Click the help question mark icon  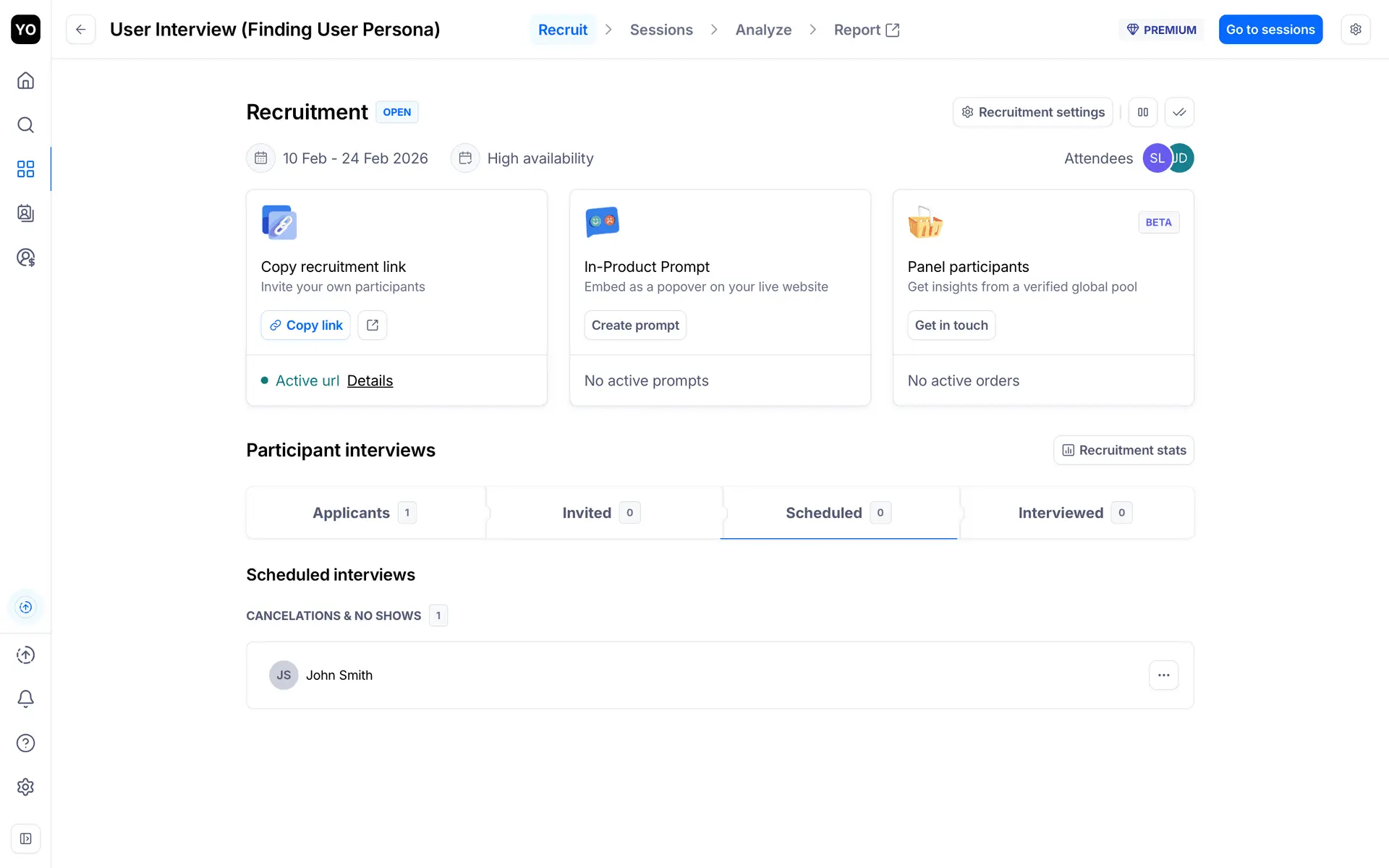25,743
